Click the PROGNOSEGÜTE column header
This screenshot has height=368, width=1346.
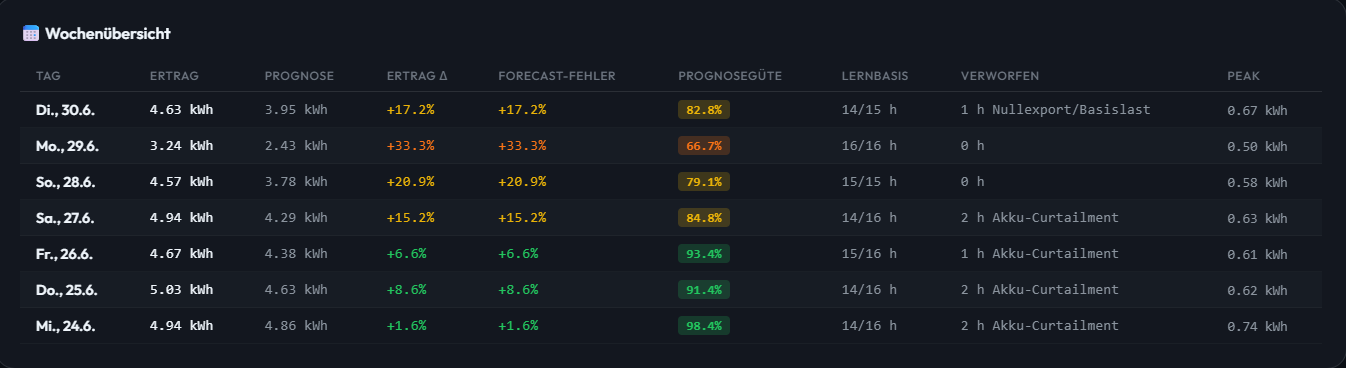(x=730, y=76)
